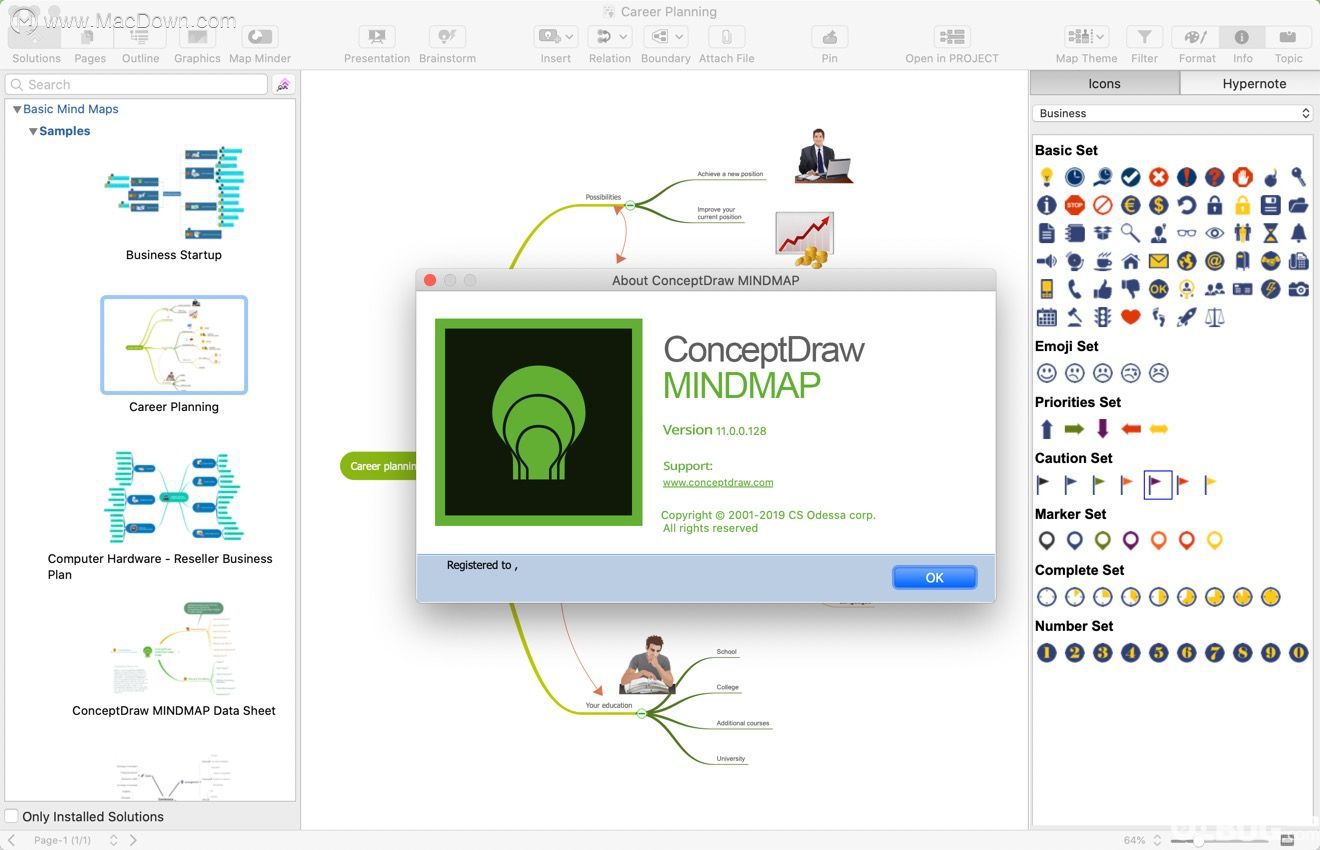Select the thumbs up icon in Basic Set

coord(1103,289)
